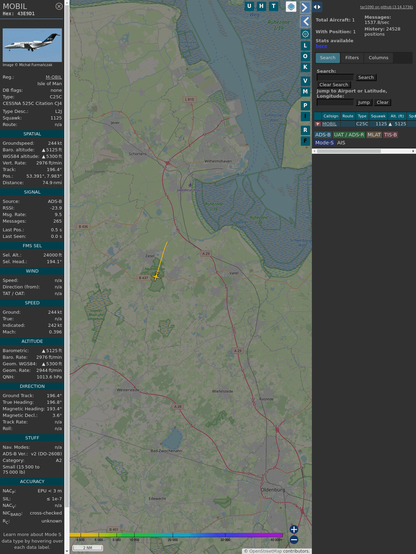Click the H button on the map toolbar
416x554 pixels.
(x=262, y=6)
